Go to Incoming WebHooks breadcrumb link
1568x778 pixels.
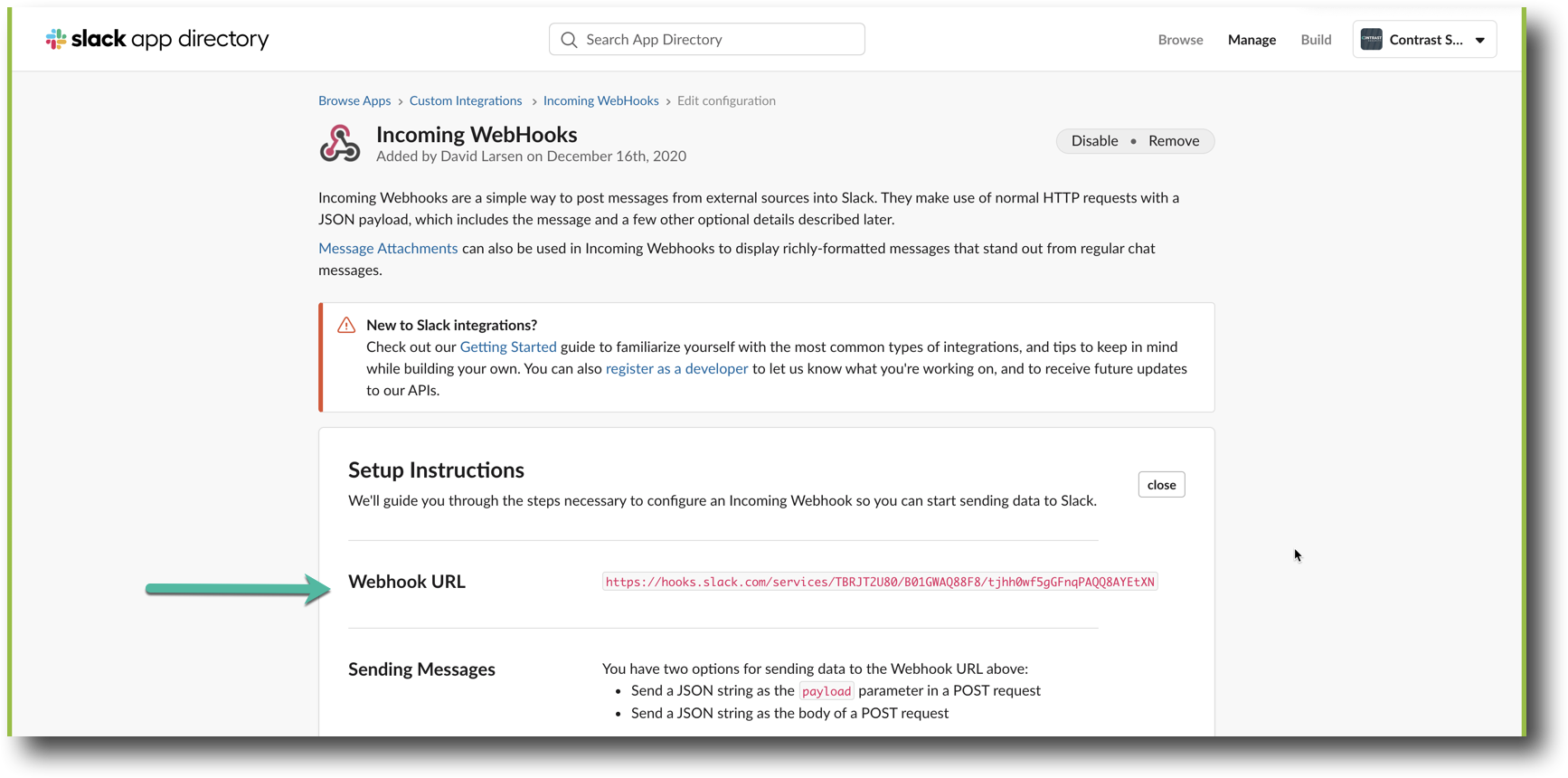(x=601, y=100)
